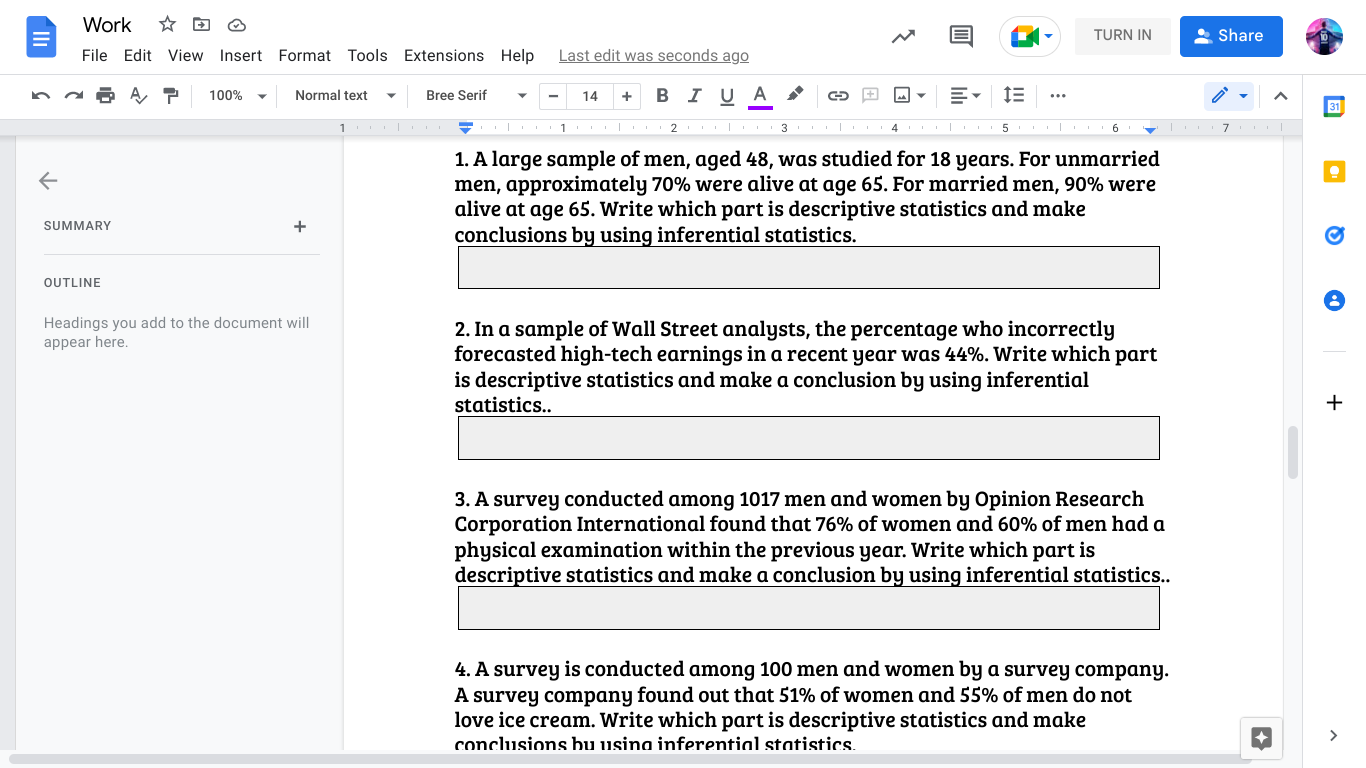Open the Format menu
1366x768 pixels.
coord(304,55)
